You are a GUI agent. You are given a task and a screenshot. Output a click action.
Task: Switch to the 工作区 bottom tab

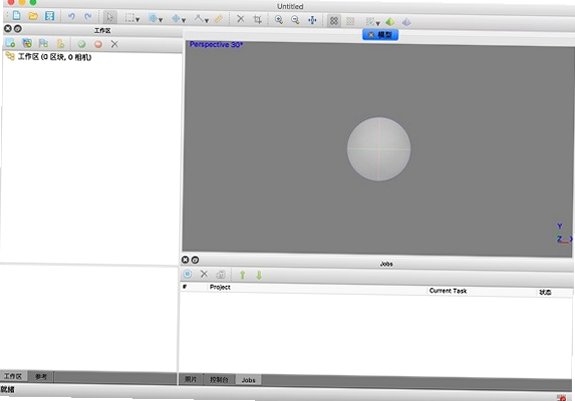pyautogui.click(x=14, y=376)
